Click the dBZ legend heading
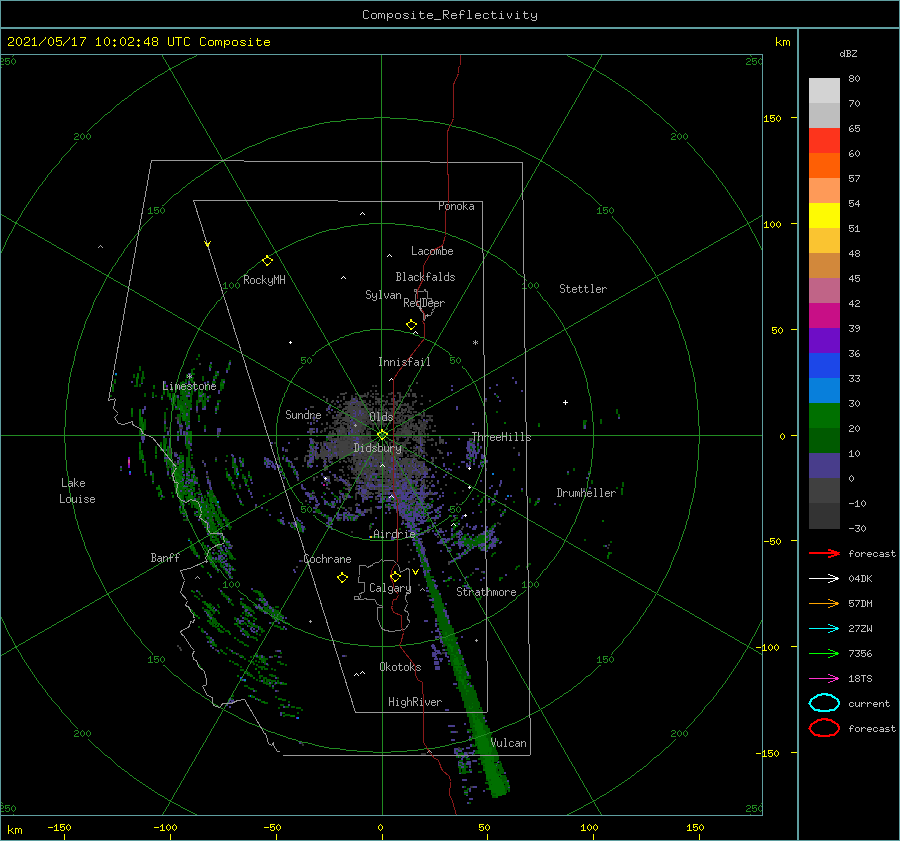 coord(848,53)
